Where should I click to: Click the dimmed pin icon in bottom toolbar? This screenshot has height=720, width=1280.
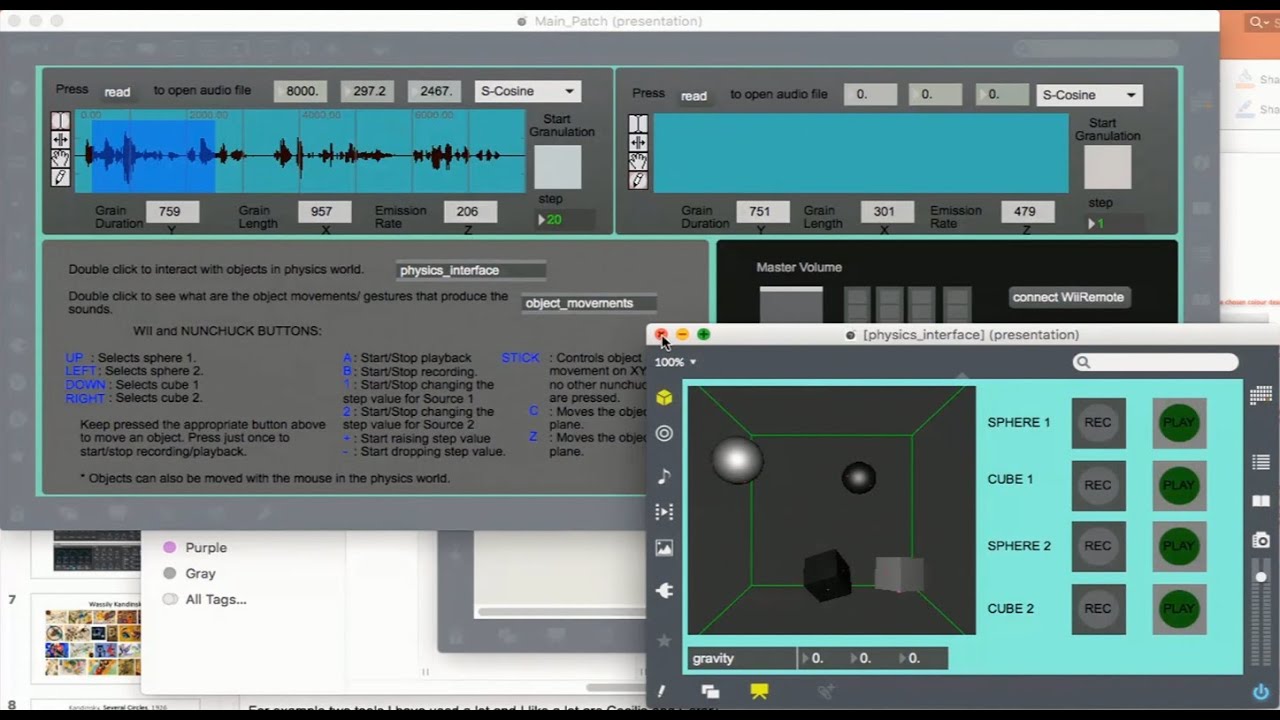pyautogui.click(x=826, y=691)
